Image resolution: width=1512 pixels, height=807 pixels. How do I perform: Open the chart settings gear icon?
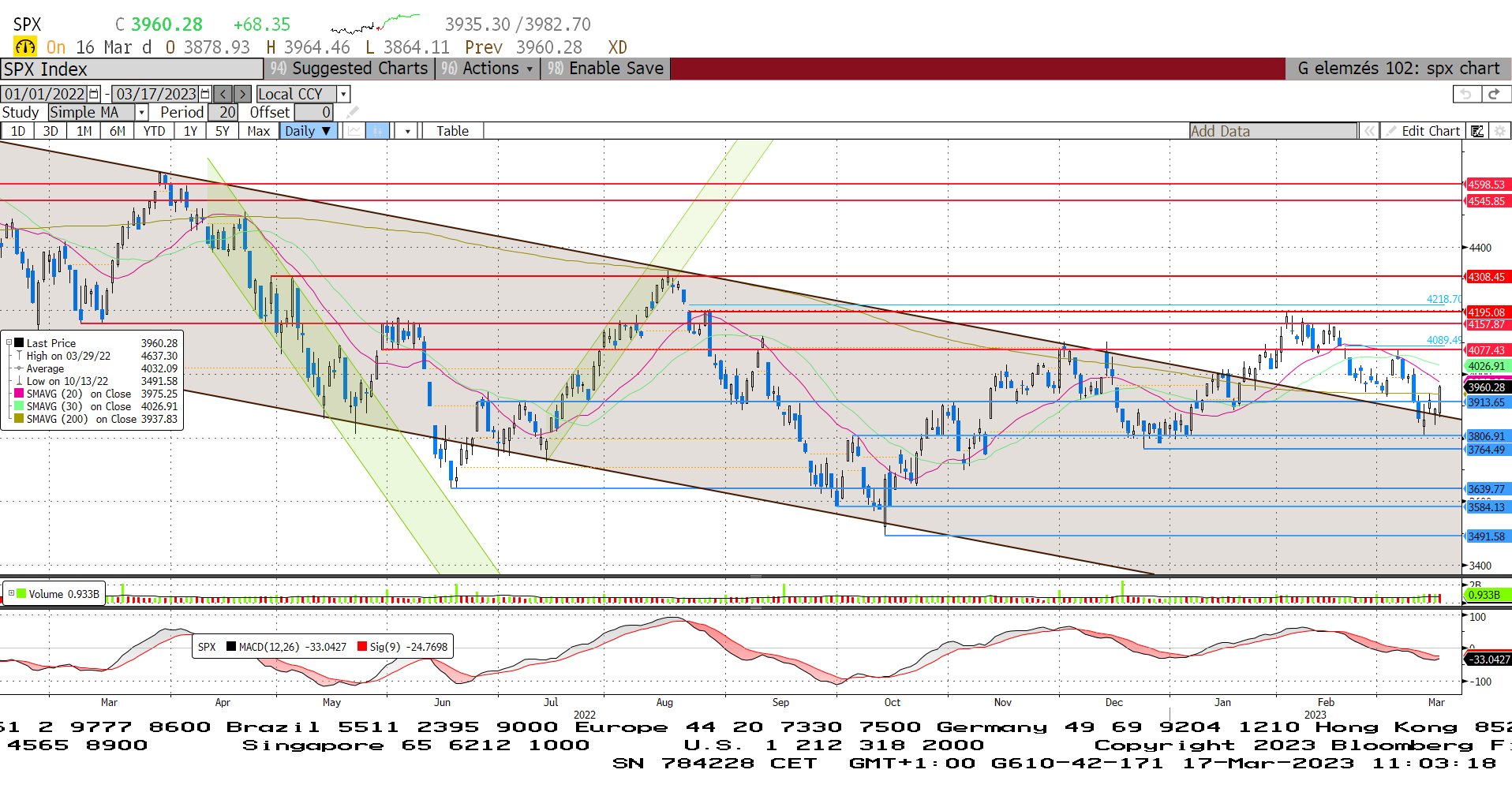(1499, 131)
